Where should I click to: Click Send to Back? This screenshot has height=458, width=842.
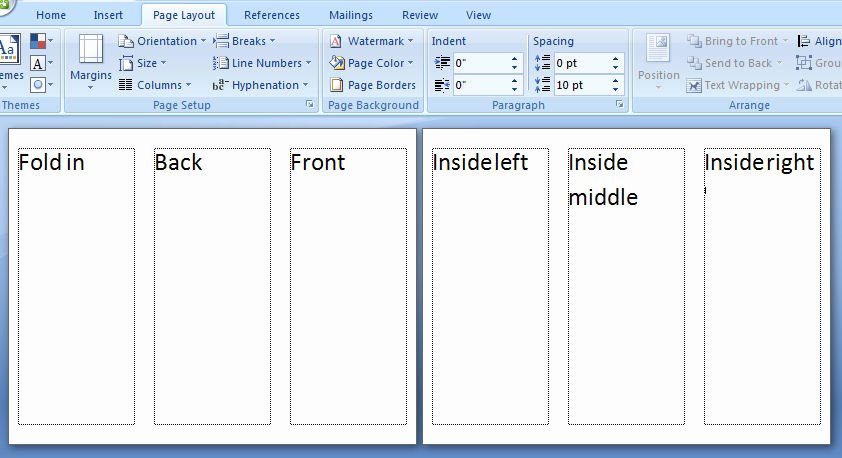[x=734, y=63]
